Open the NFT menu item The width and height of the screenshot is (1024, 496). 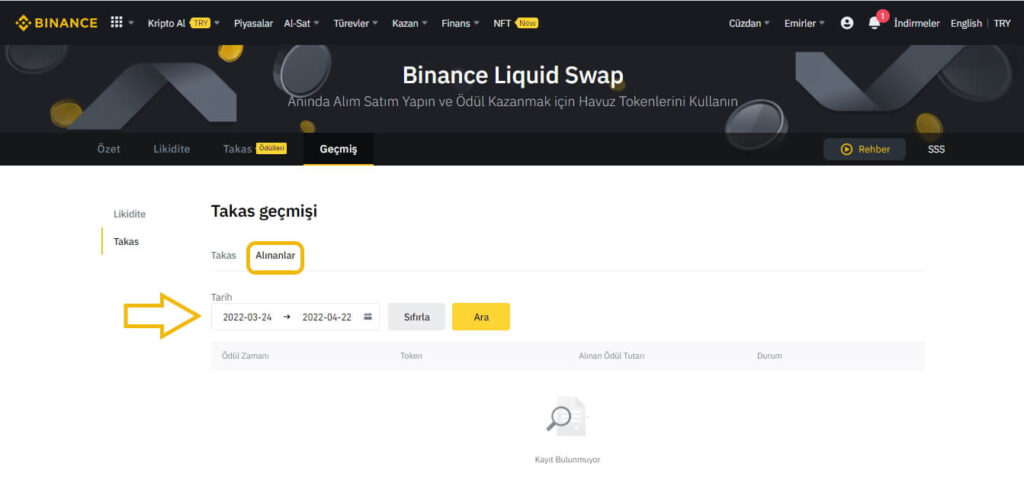(516, 23)
